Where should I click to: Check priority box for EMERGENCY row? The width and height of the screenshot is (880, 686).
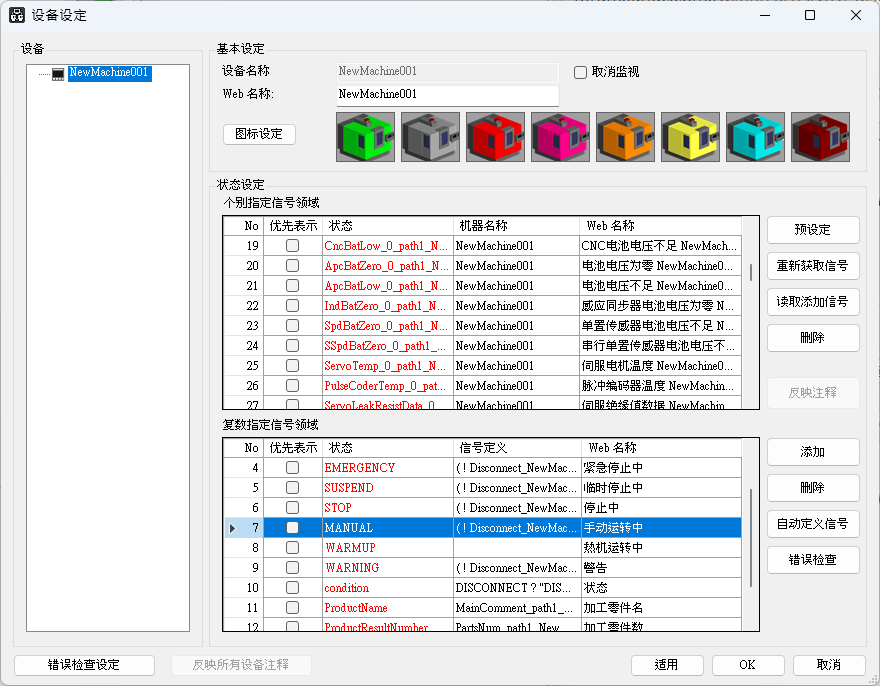pos(292,468)
